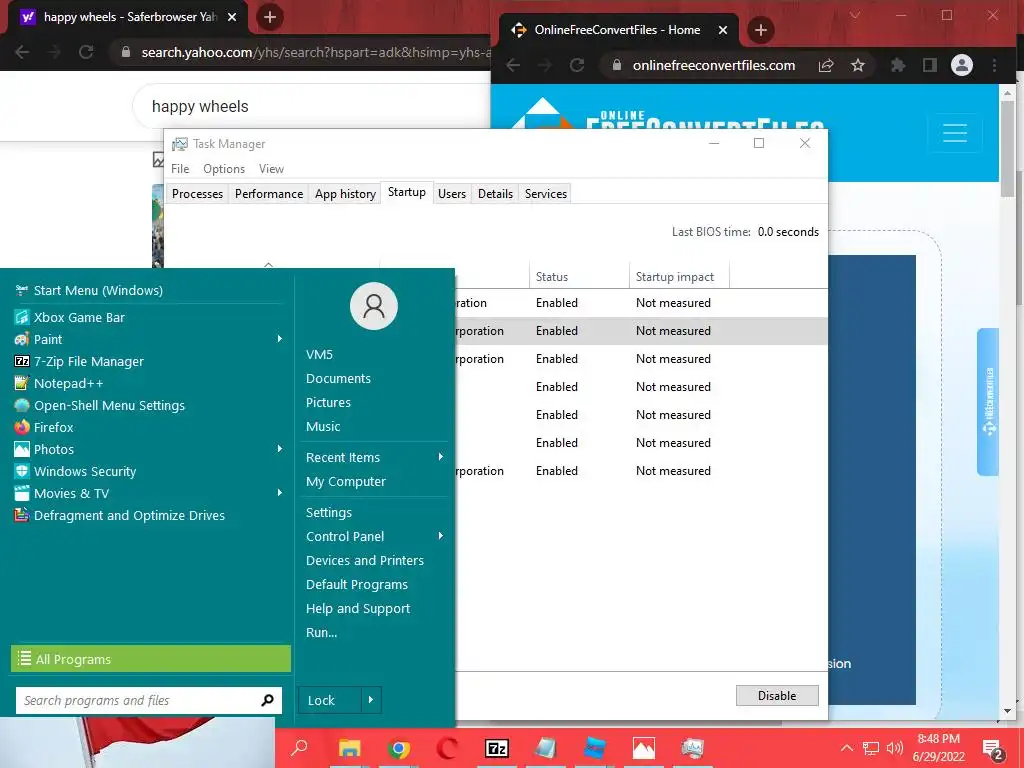Open OnlineFreeConvertFiles hamburger menu
Image resolution: width=1024 pixels, height=768 pixels.
click(x=955, y=133)
